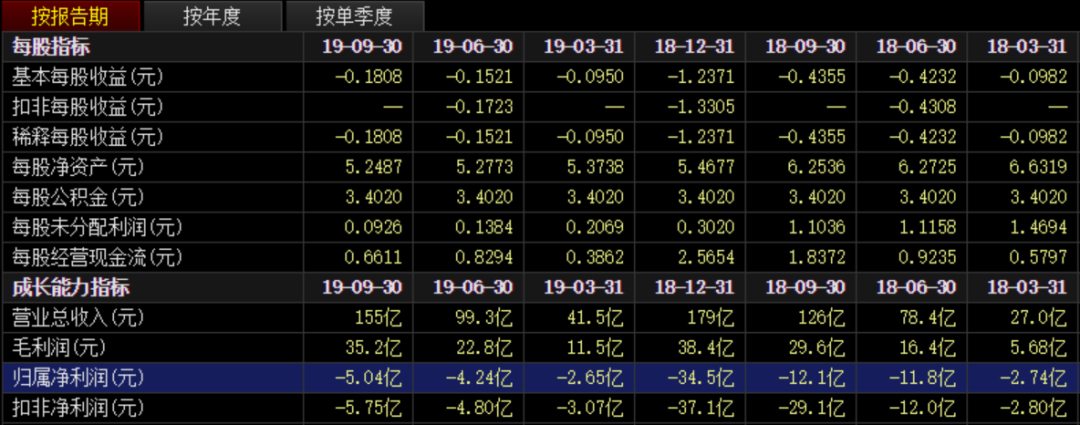Click the -34.5亿 归属净利润 value

(x=703, y=378)
